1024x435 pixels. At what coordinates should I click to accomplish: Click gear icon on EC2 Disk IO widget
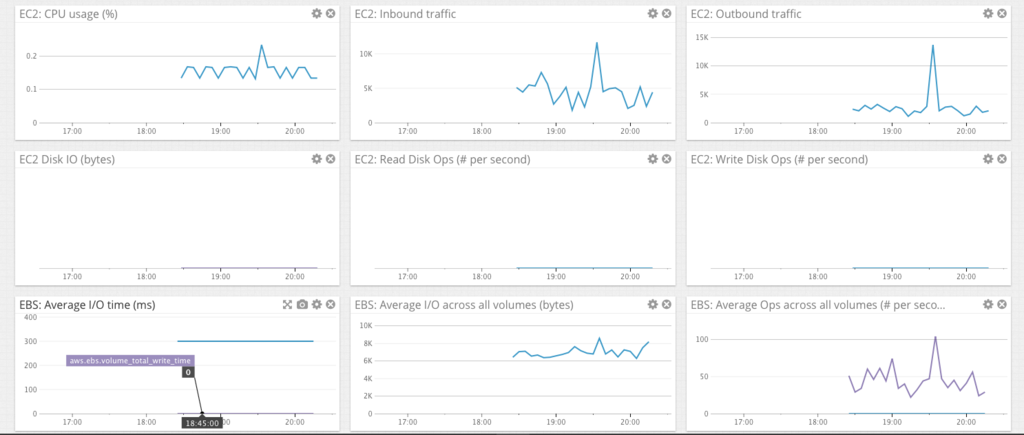click(317, 159)
